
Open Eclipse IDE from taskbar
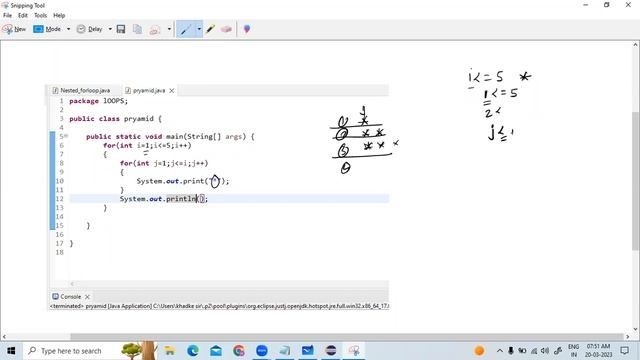331,351
